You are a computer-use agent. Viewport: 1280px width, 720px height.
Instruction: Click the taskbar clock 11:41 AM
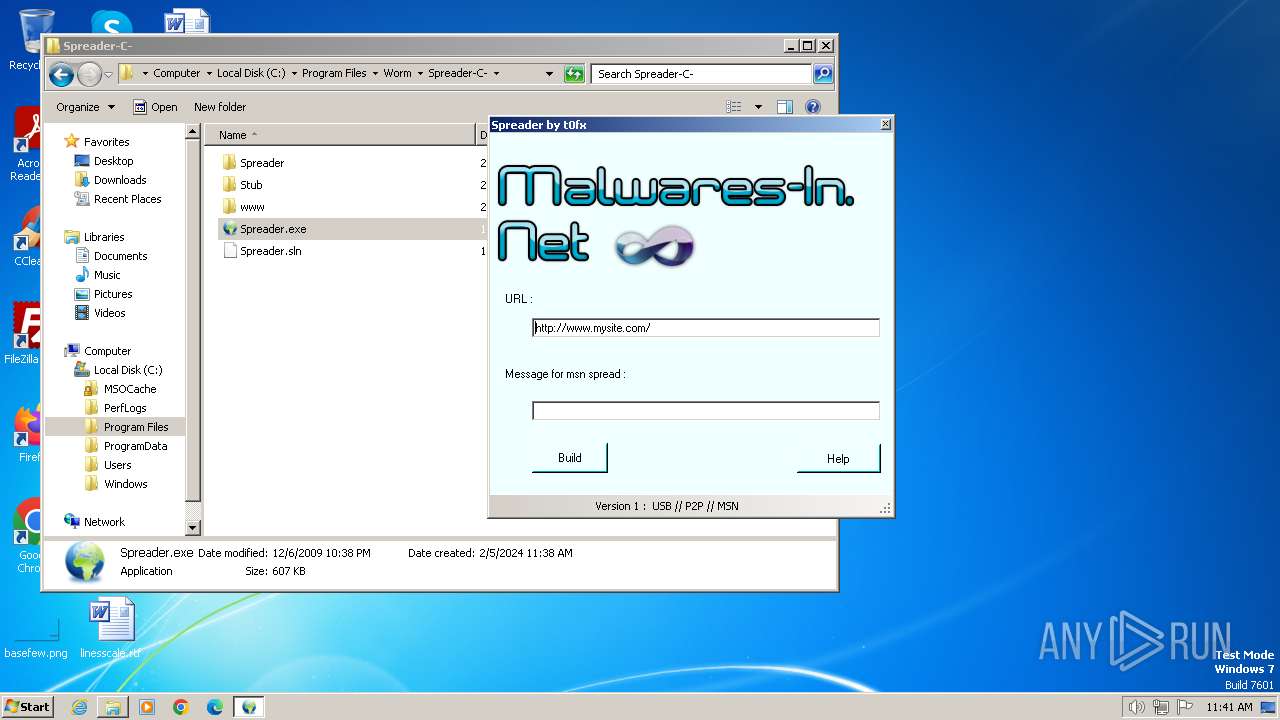(x=1229, y=707)
